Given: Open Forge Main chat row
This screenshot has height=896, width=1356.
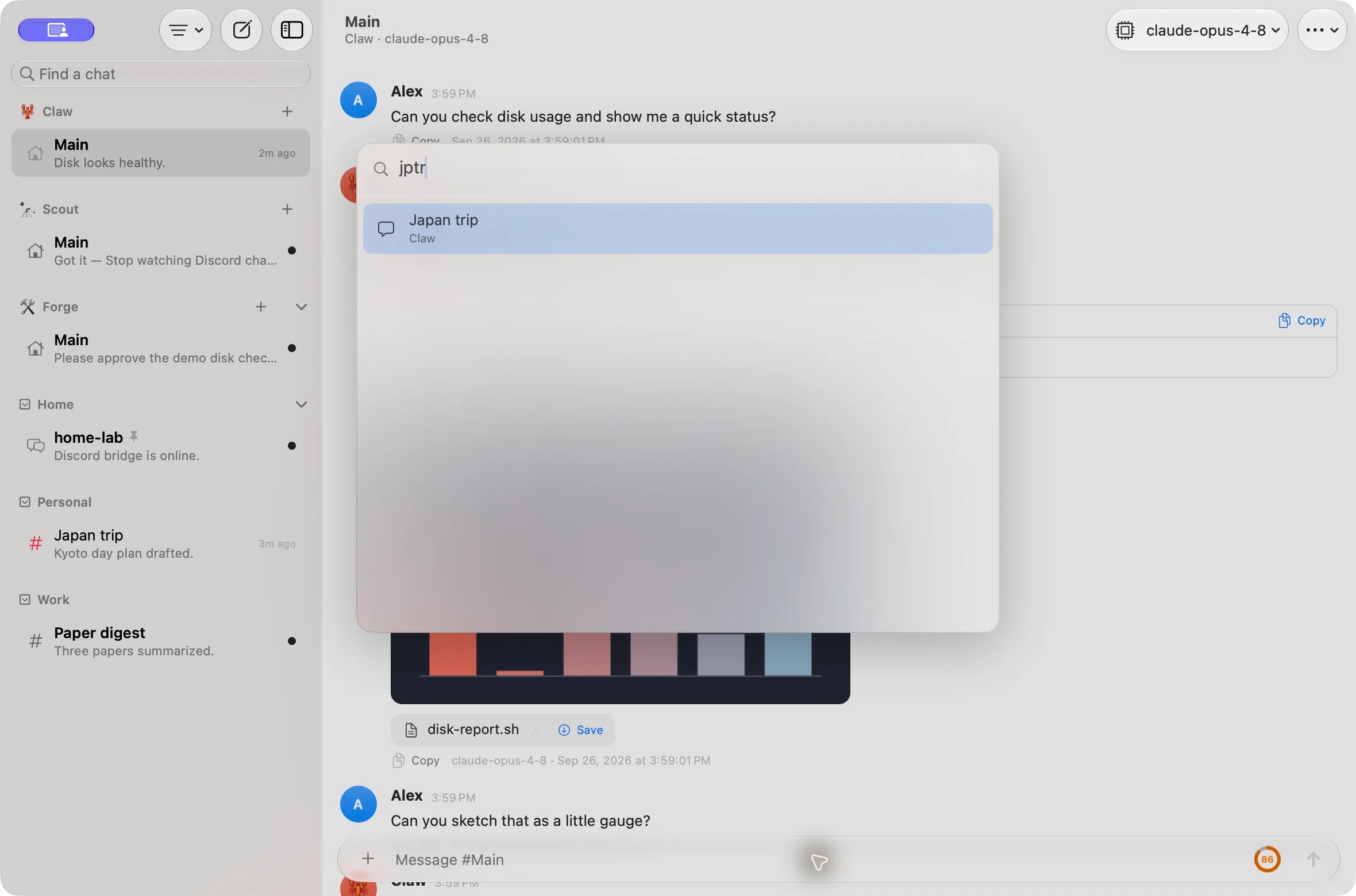Looking at the screenshot, I should pyautogui.click(x=161, y=348).
